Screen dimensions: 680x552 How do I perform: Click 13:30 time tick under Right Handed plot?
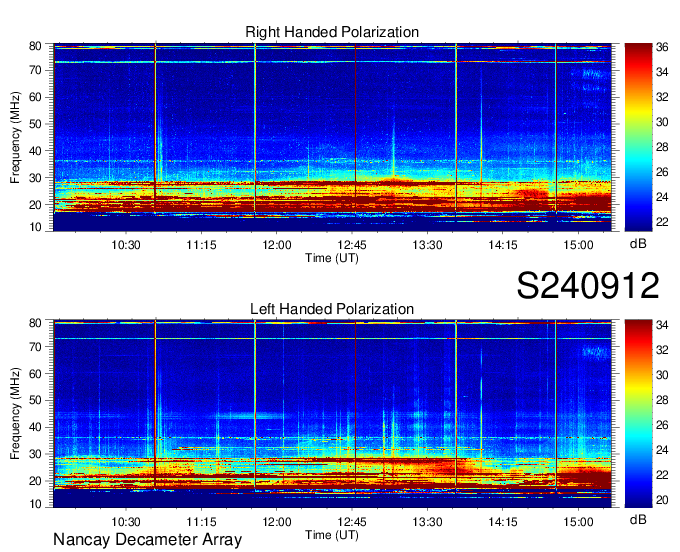click(x=427, y=245)
